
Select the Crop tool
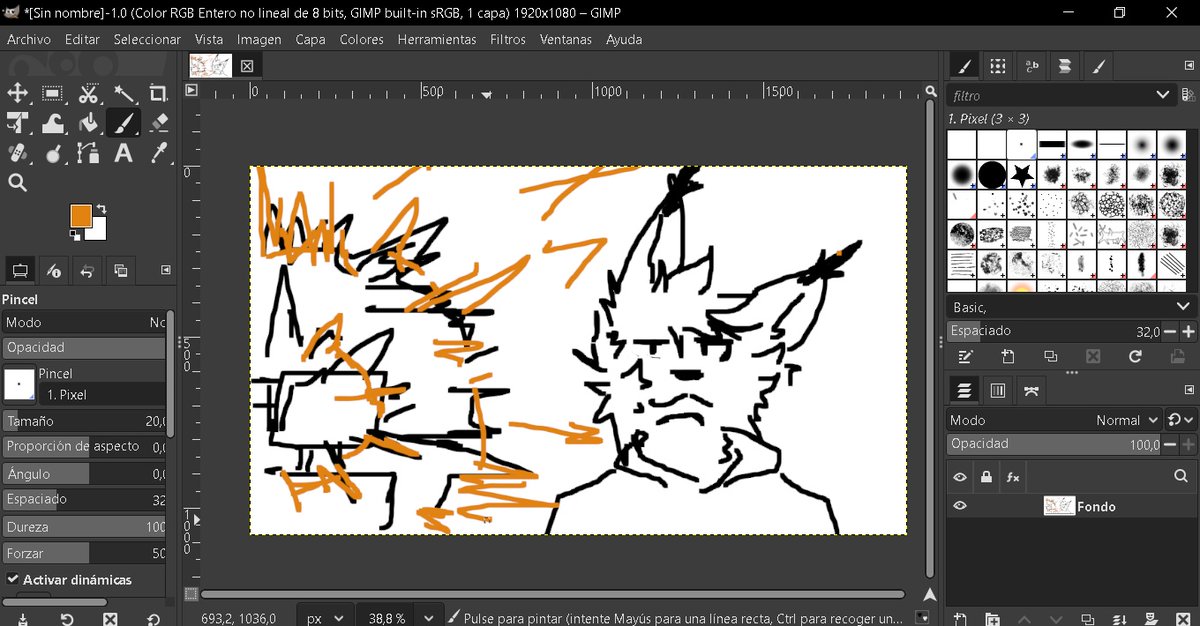tap(158, 93)
